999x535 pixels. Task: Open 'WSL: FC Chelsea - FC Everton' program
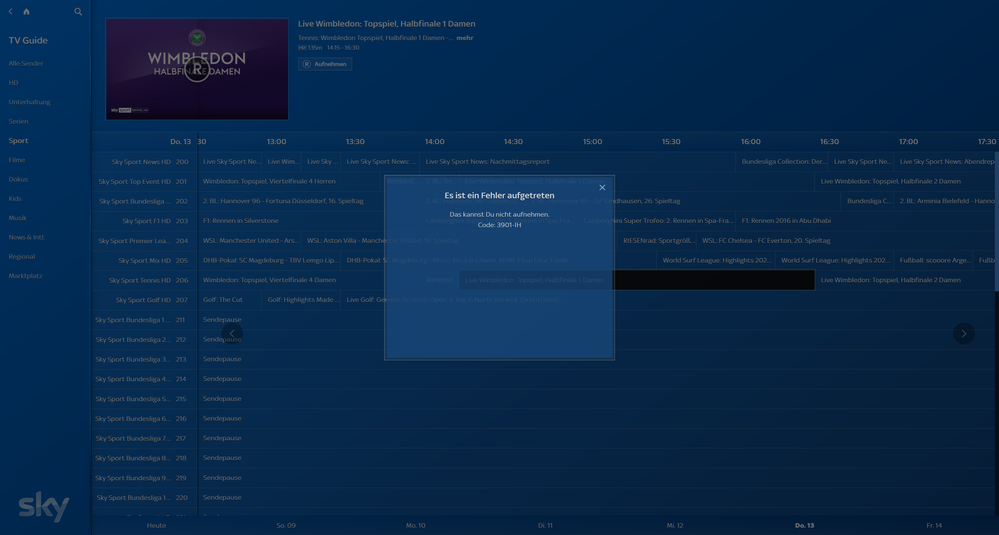click(846, 241)
